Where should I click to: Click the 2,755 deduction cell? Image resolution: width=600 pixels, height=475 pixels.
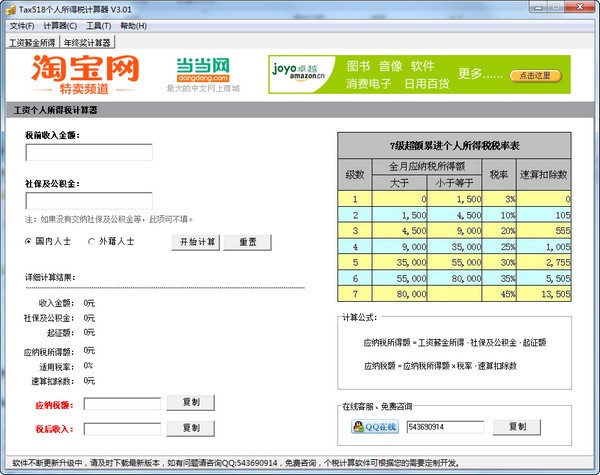pos(544,262)
